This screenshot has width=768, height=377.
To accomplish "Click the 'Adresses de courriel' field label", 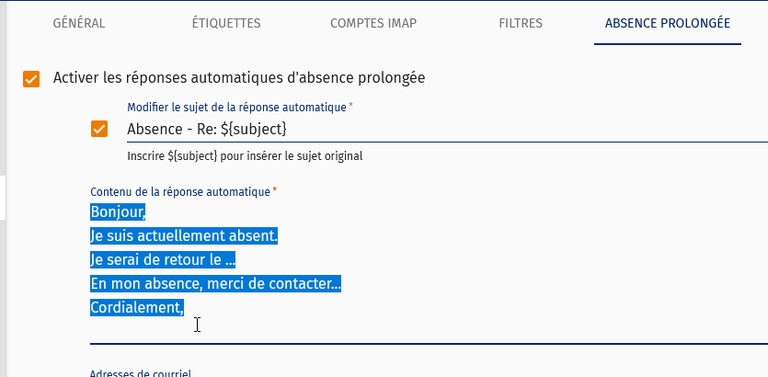I will (141, 373).
